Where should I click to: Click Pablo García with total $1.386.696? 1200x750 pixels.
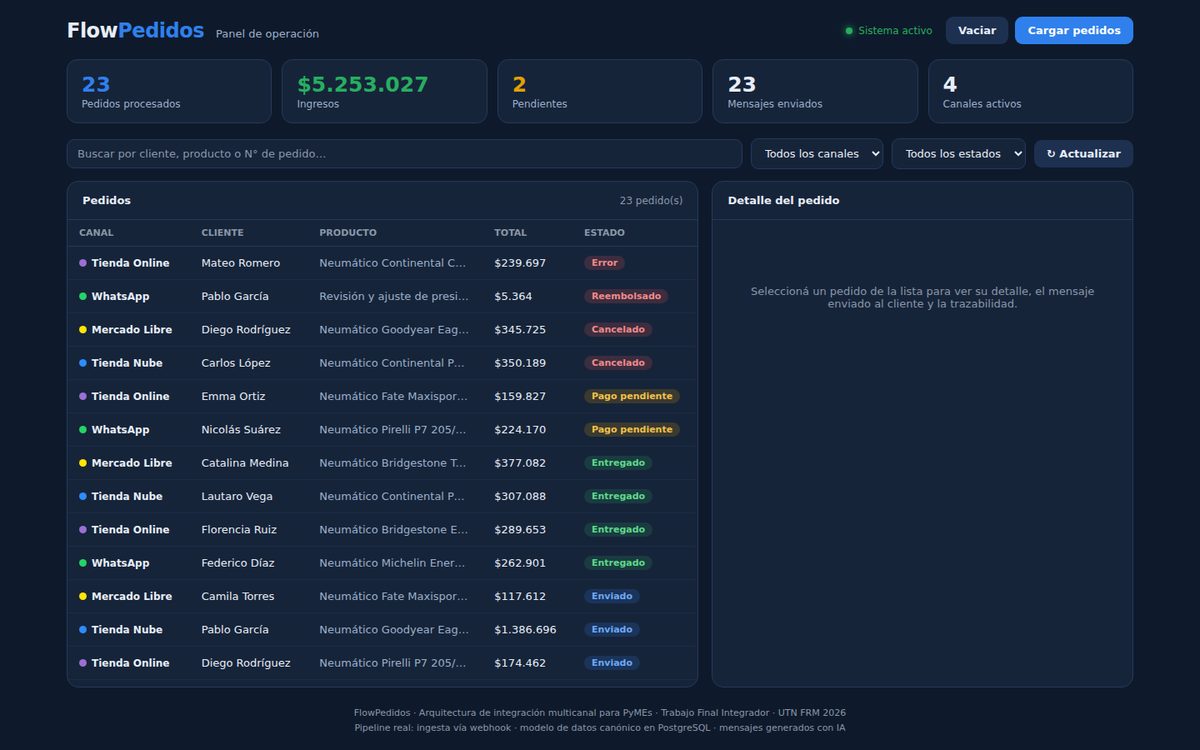point(235,630)
